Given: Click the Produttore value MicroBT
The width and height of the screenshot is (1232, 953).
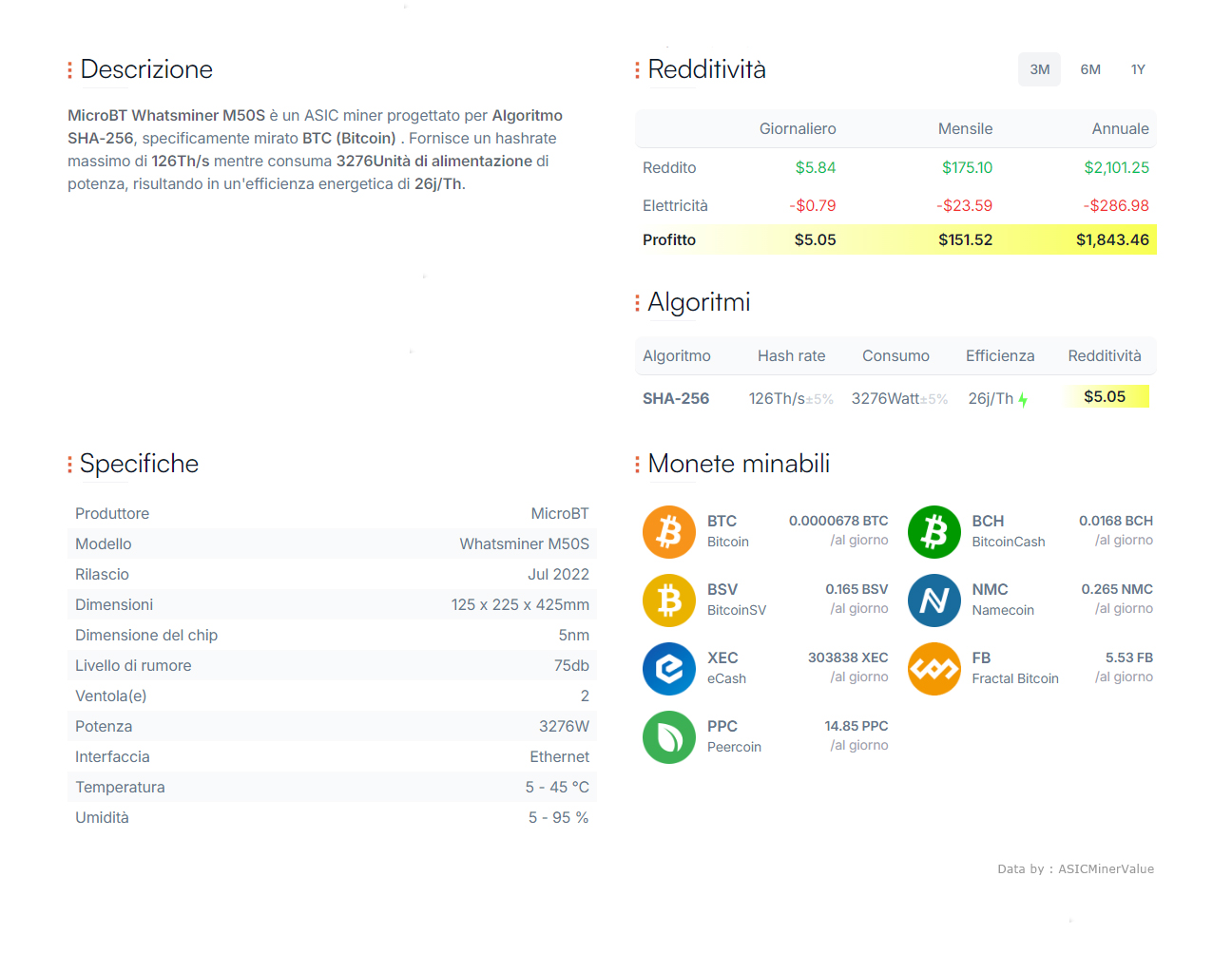Looking at the screenshot, I should [x=560, y=513].
